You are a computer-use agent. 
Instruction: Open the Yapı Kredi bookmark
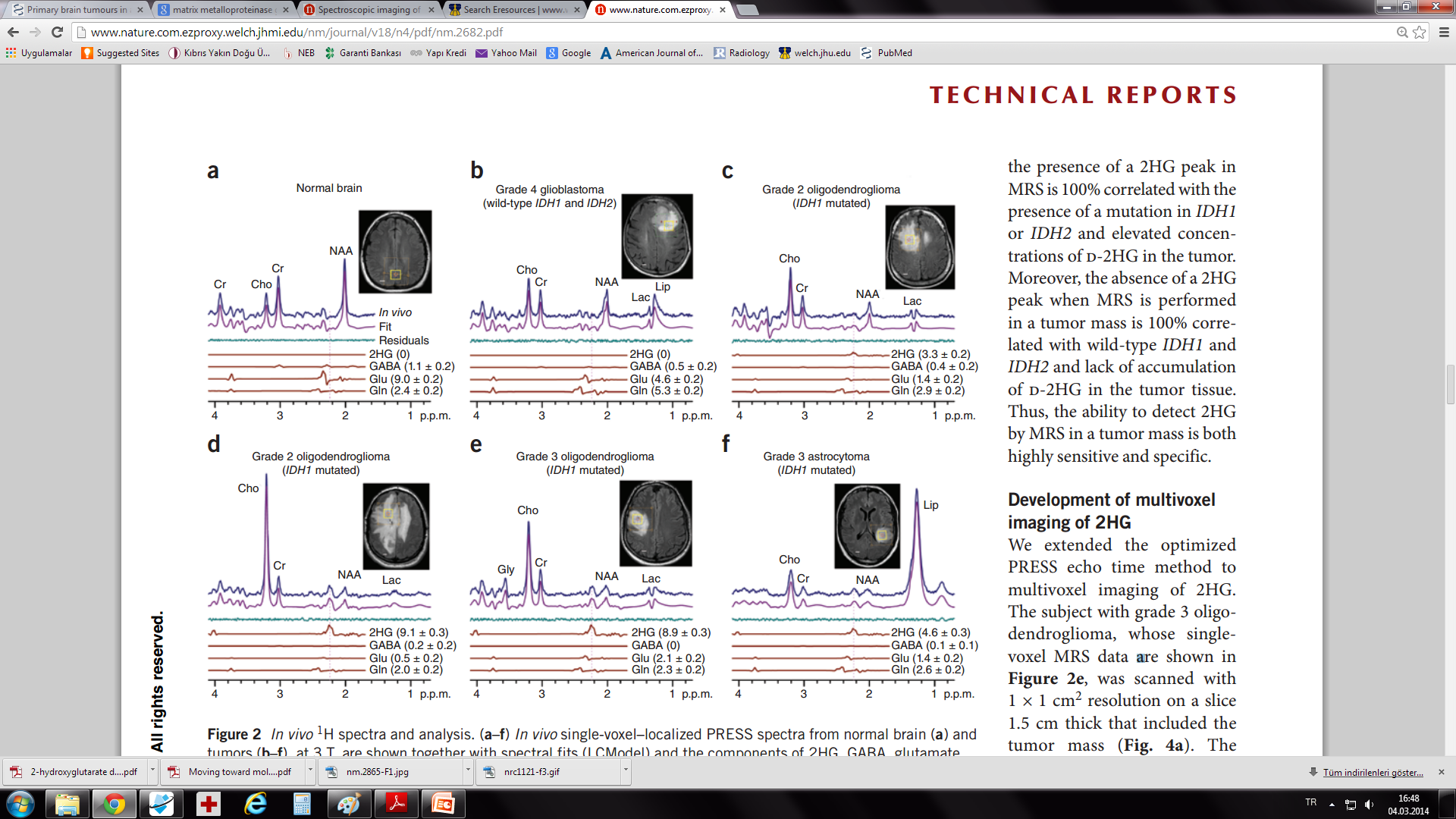pos(438,53)
